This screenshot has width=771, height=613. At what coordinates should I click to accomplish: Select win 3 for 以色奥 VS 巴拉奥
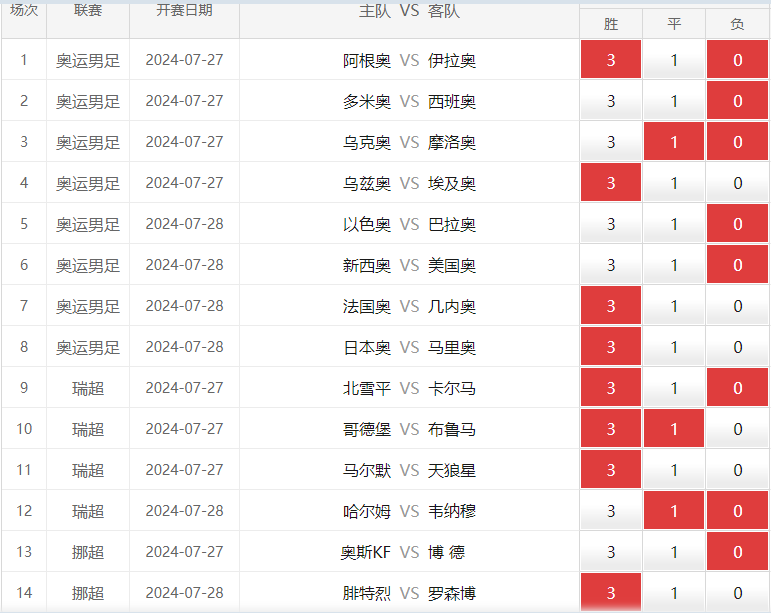611,224
